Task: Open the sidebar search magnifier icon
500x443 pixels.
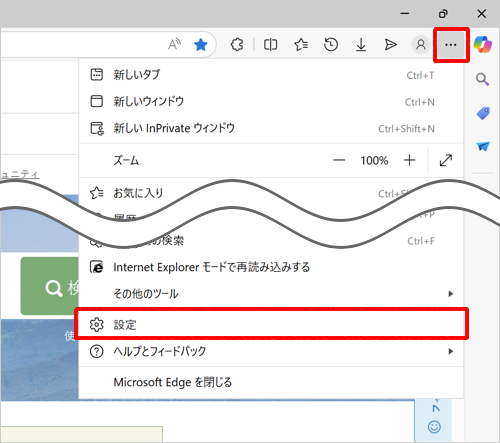Action: (482, 79)
